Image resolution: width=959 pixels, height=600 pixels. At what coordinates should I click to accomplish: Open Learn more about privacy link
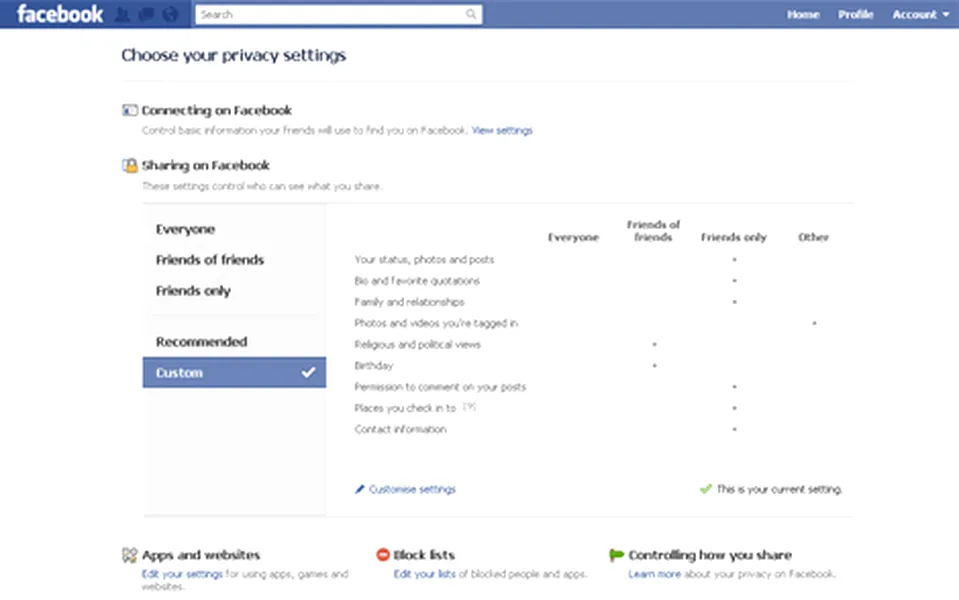(x=654, y=575)
